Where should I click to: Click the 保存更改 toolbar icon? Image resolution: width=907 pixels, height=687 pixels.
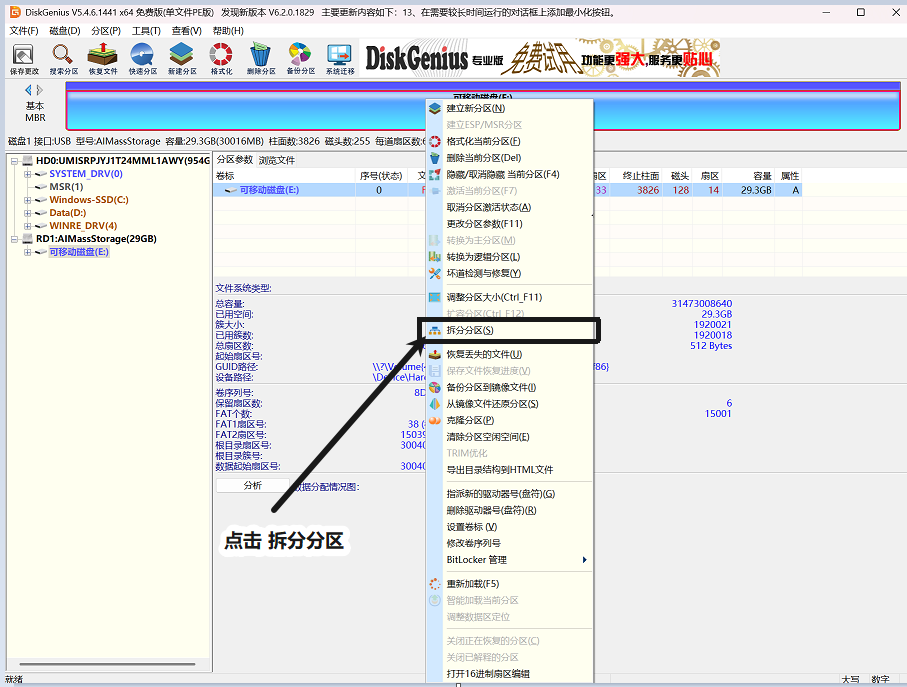[x=24, y=58]
